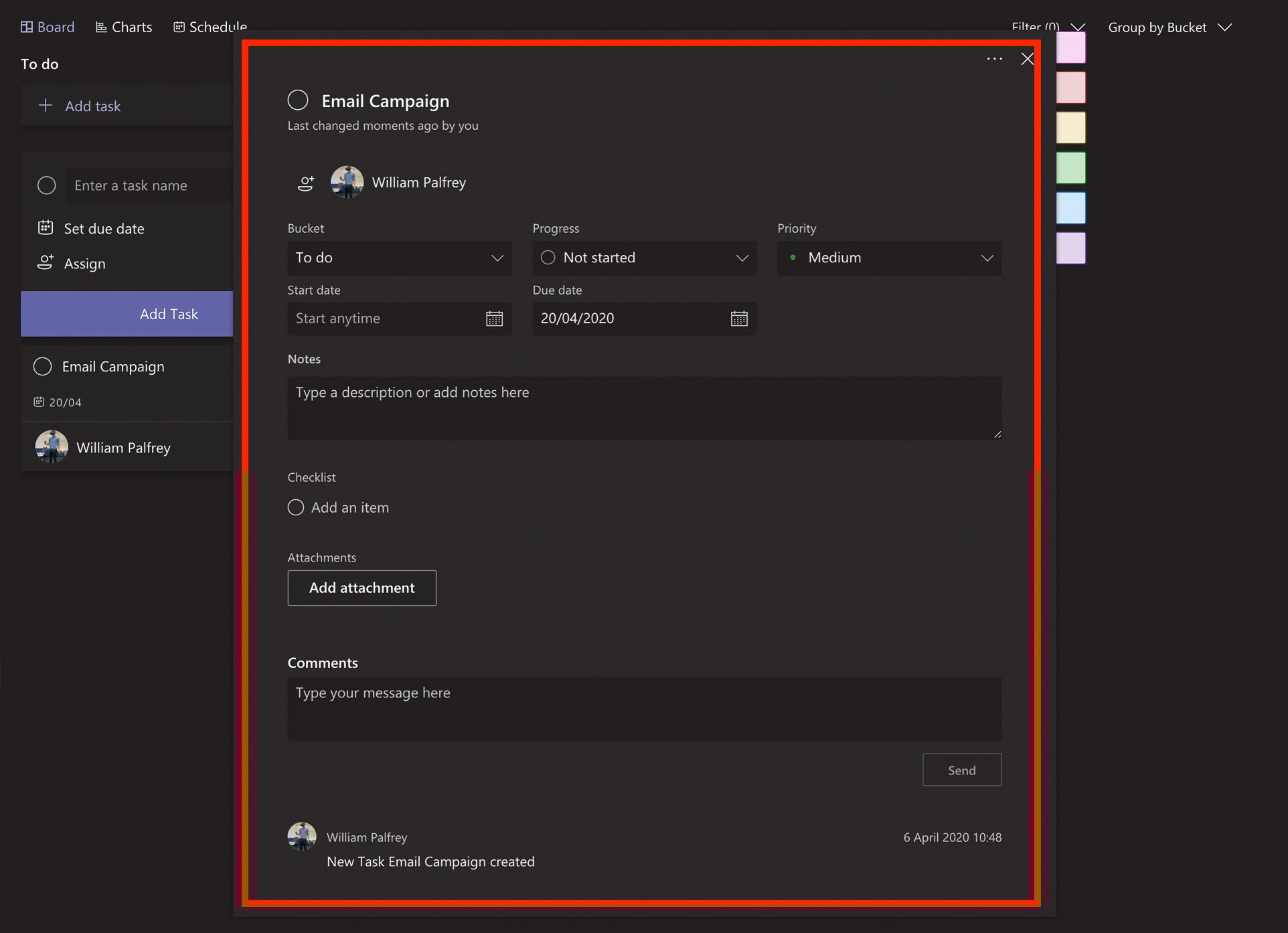This screenshot has width=1288, height=933.
Task: Click the '6 April 2020 10:48' timestamp
Action: (x=953, y=837)
